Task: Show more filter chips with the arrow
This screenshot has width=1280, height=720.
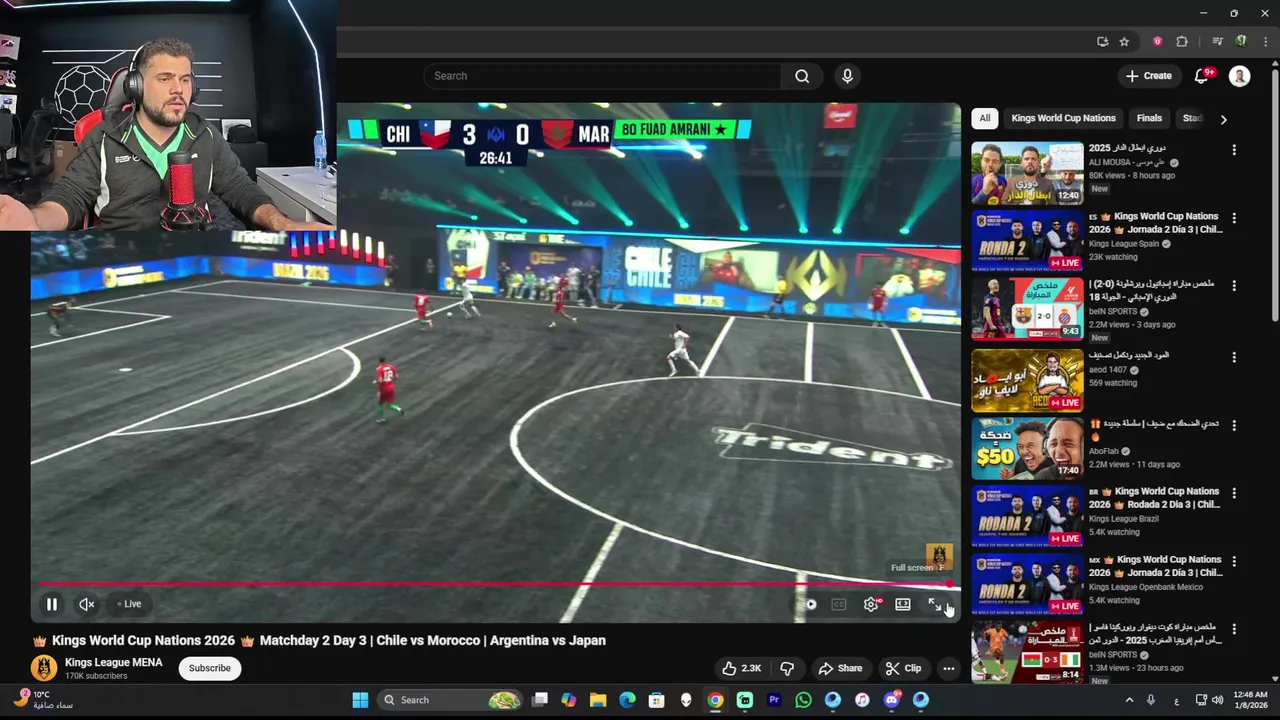Action: pos(1223,119)
